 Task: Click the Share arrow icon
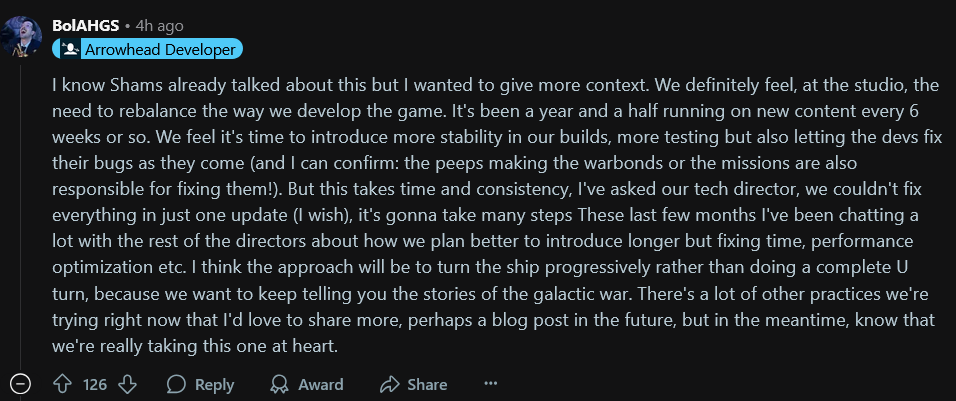click(389, 384)
